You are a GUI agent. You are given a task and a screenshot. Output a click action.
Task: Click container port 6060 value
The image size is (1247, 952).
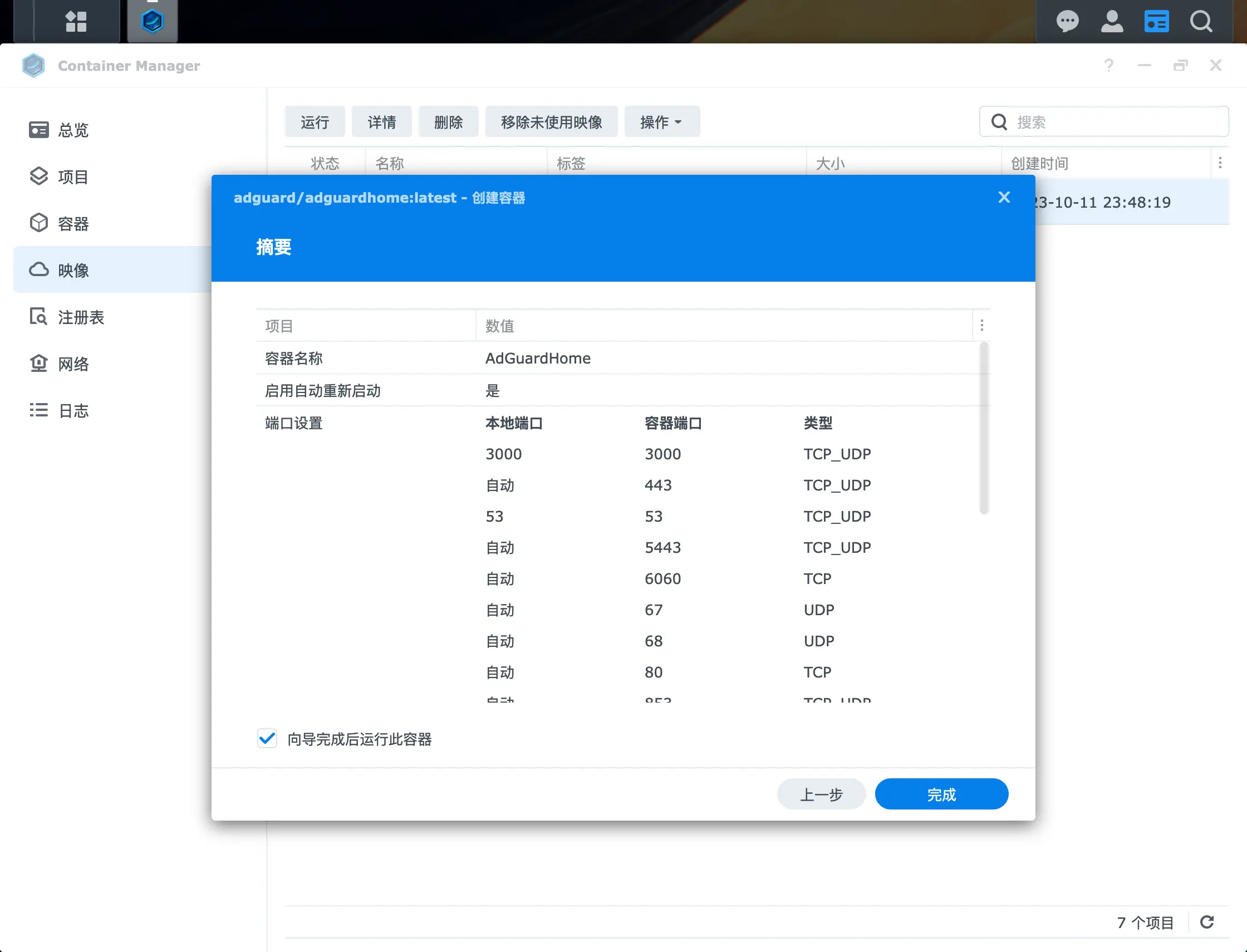[x=662, y=578]
